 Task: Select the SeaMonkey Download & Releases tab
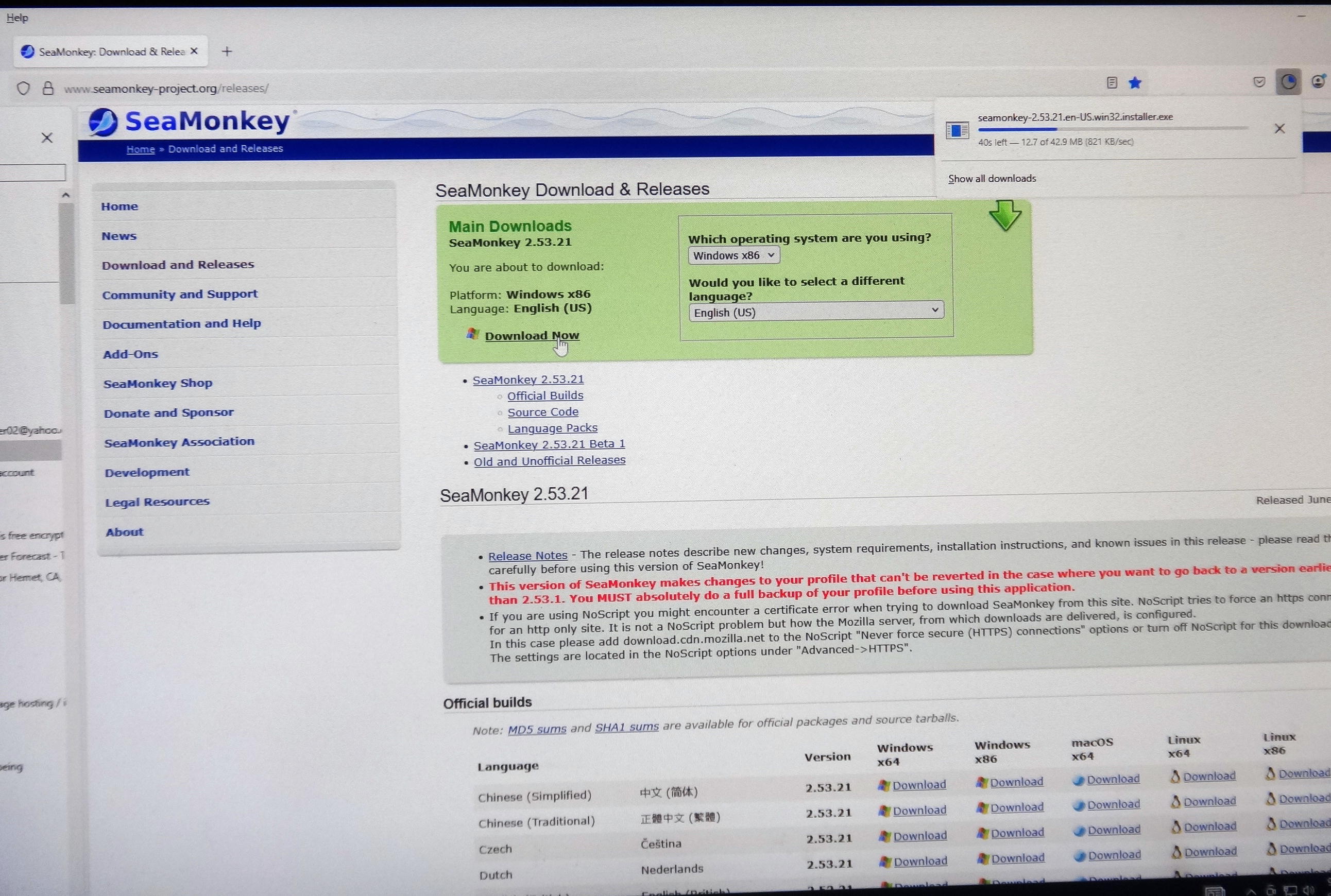111,51
